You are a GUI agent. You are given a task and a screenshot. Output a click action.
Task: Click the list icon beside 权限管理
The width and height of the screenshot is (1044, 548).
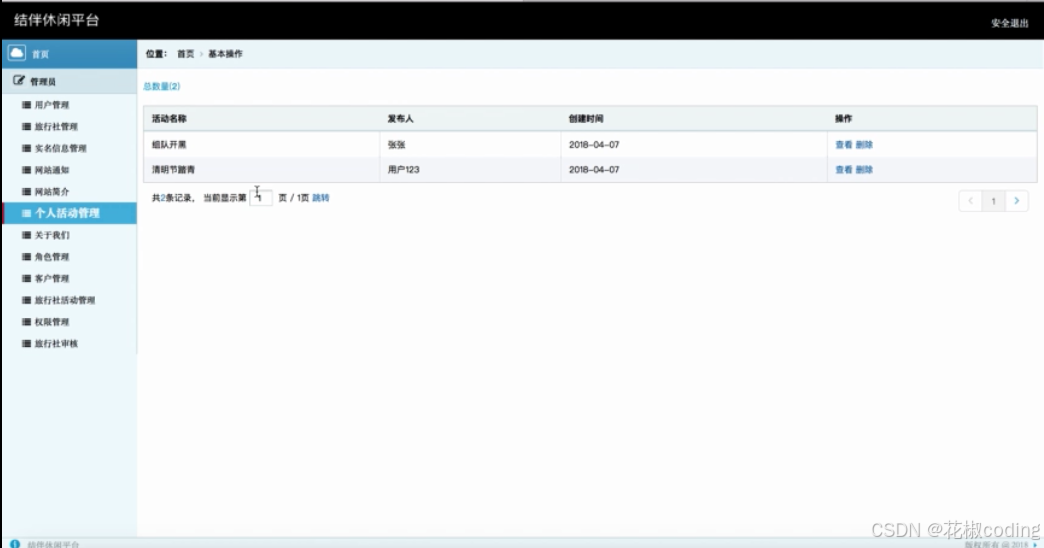point(27,322)
